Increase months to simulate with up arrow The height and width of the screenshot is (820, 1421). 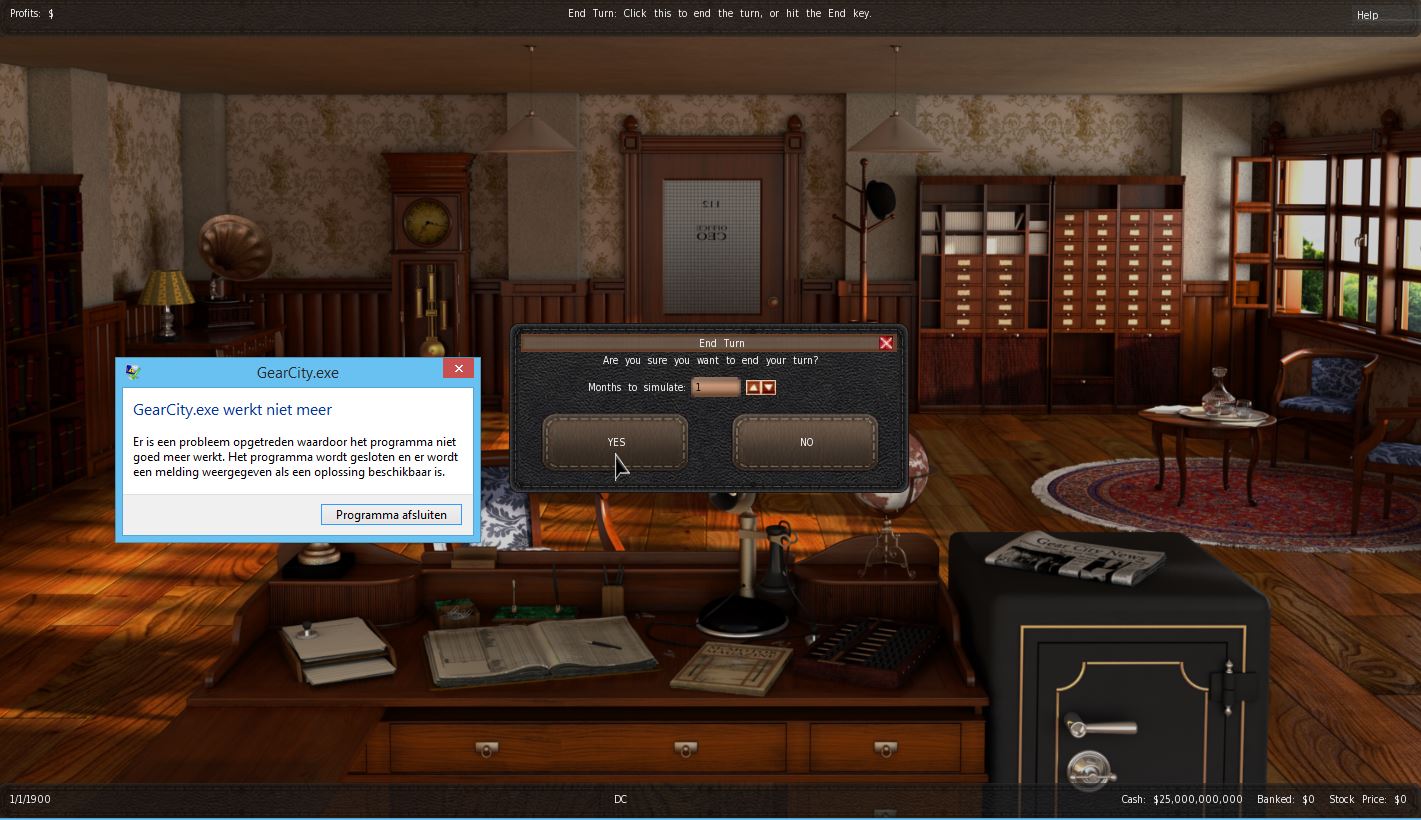pyautogui.click(x=753, y=387)
